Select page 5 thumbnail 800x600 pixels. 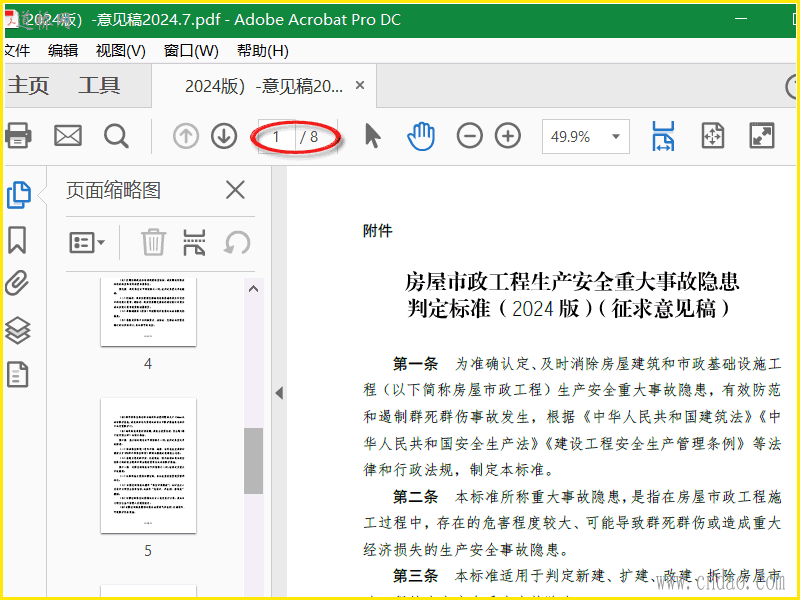(148, 466)
